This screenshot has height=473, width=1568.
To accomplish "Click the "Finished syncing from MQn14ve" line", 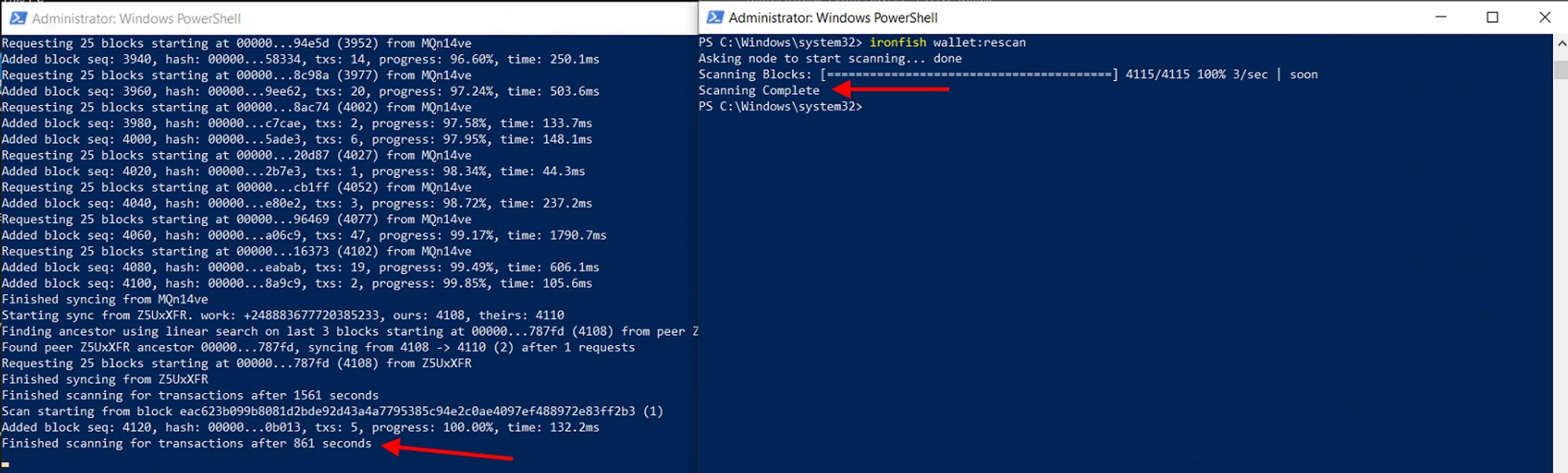I will (105, 300).
